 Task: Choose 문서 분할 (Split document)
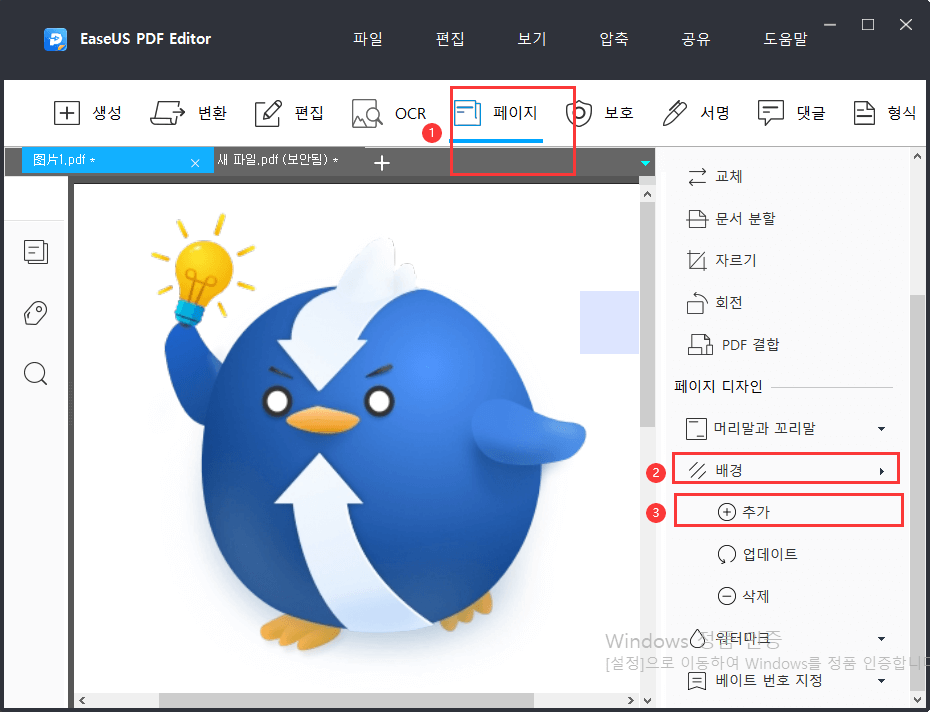pyautogui.click(x=731, y=218)
